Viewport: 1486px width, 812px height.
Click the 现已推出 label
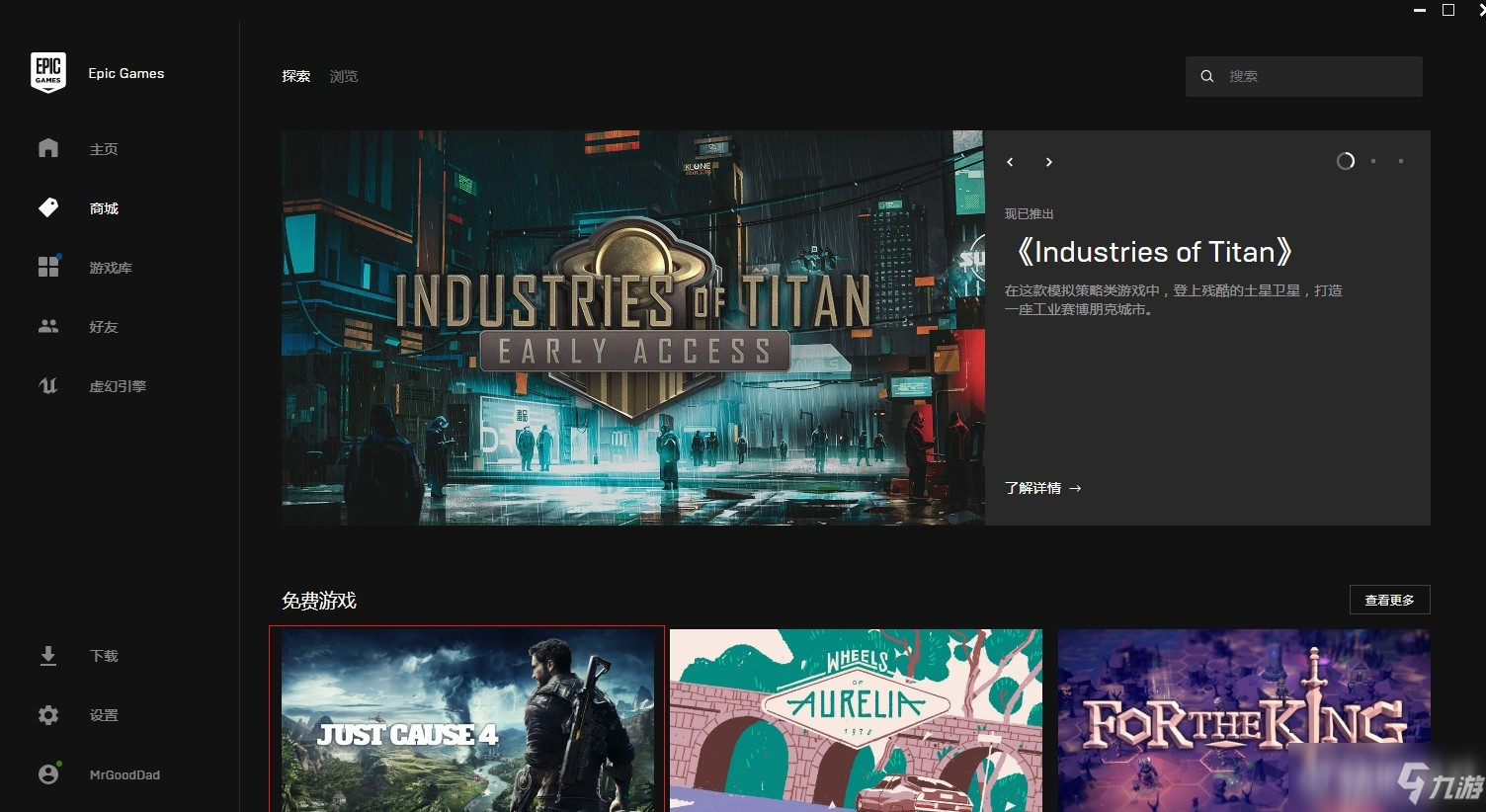[1030, 214]
